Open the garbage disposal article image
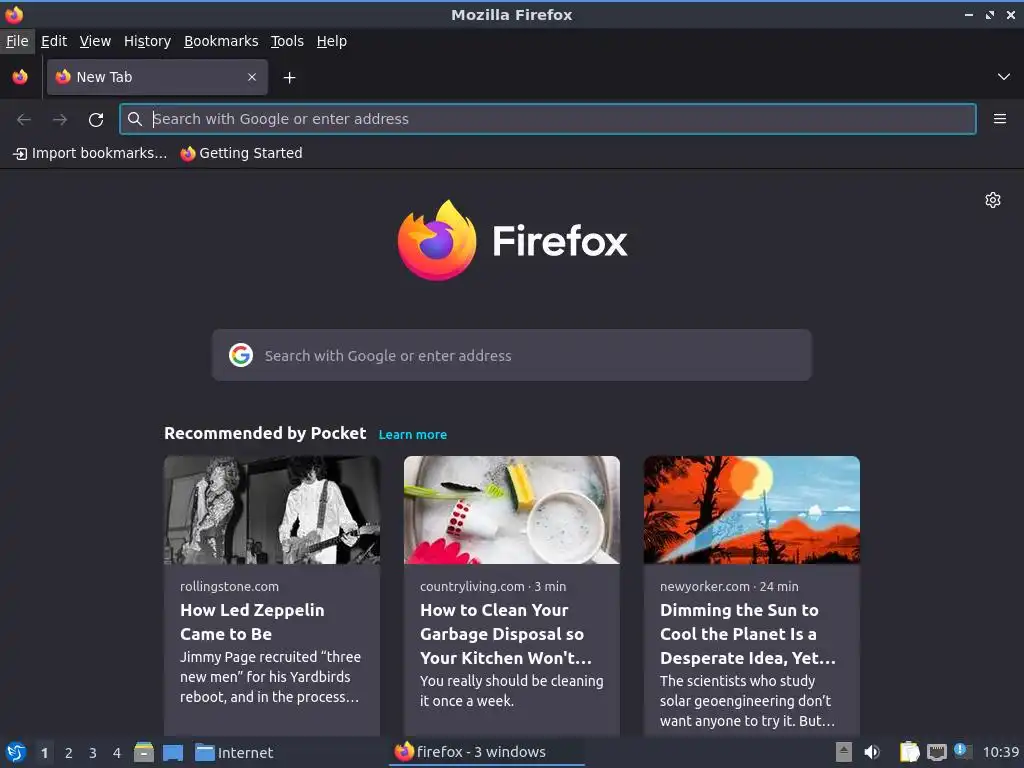This screenshot has width=1024, height=768. (511, 510)
